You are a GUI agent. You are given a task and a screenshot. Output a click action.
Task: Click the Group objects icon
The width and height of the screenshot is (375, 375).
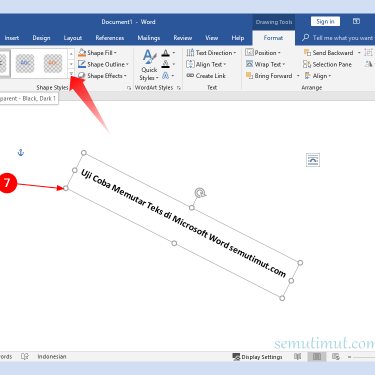(368, 53)
